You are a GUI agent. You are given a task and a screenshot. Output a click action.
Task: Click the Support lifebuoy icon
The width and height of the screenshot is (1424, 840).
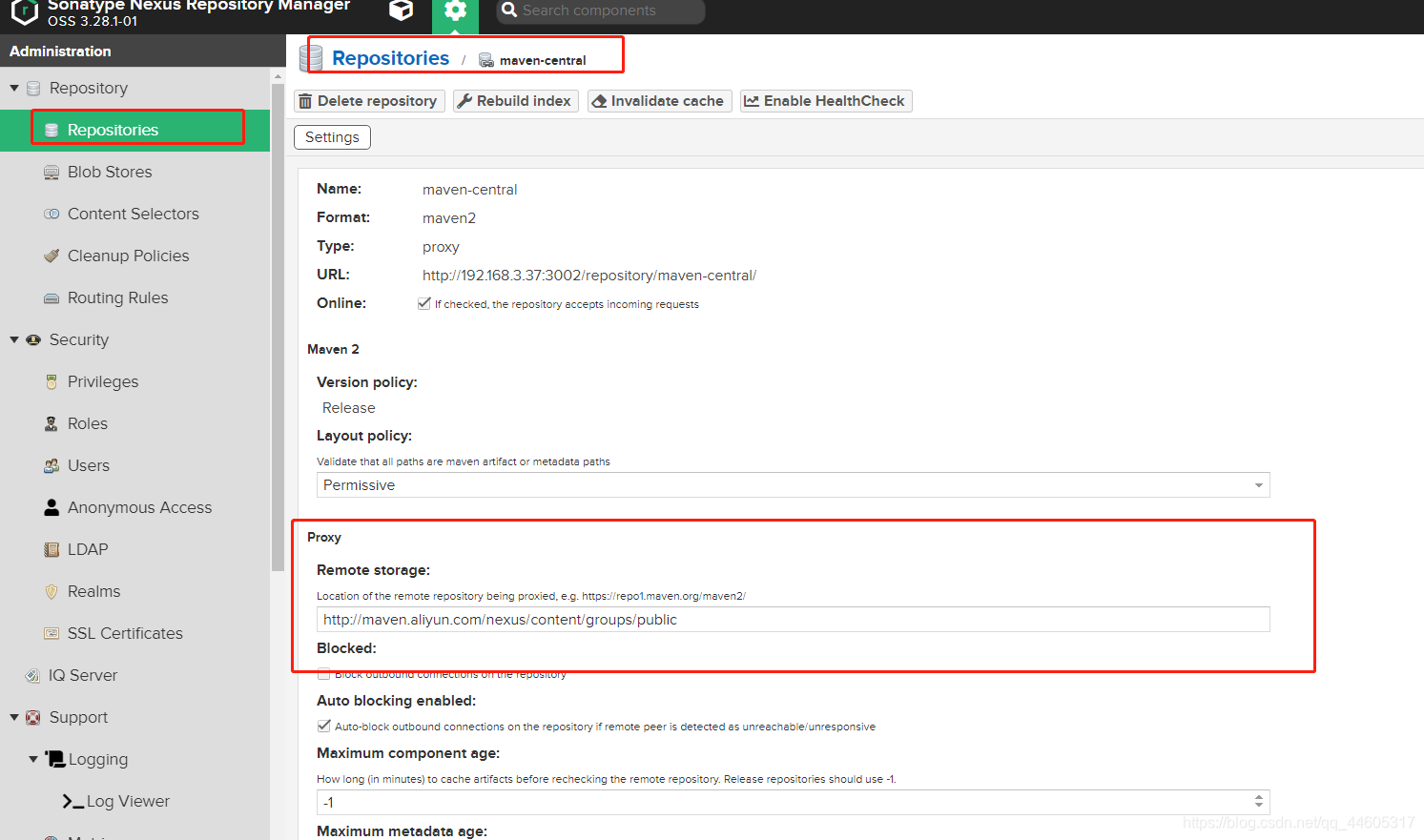pyautogui.click(x=33, y=717)
